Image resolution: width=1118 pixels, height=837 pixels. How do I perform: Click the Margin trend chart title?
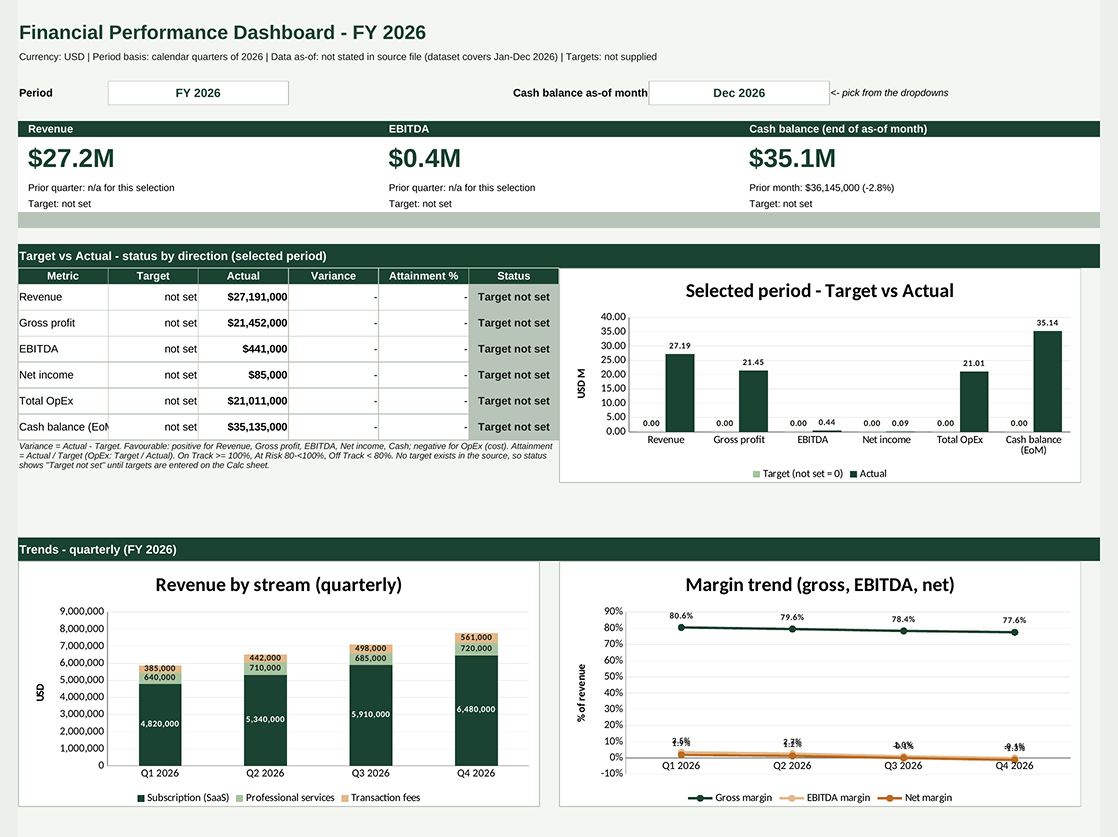coord(820,585)
